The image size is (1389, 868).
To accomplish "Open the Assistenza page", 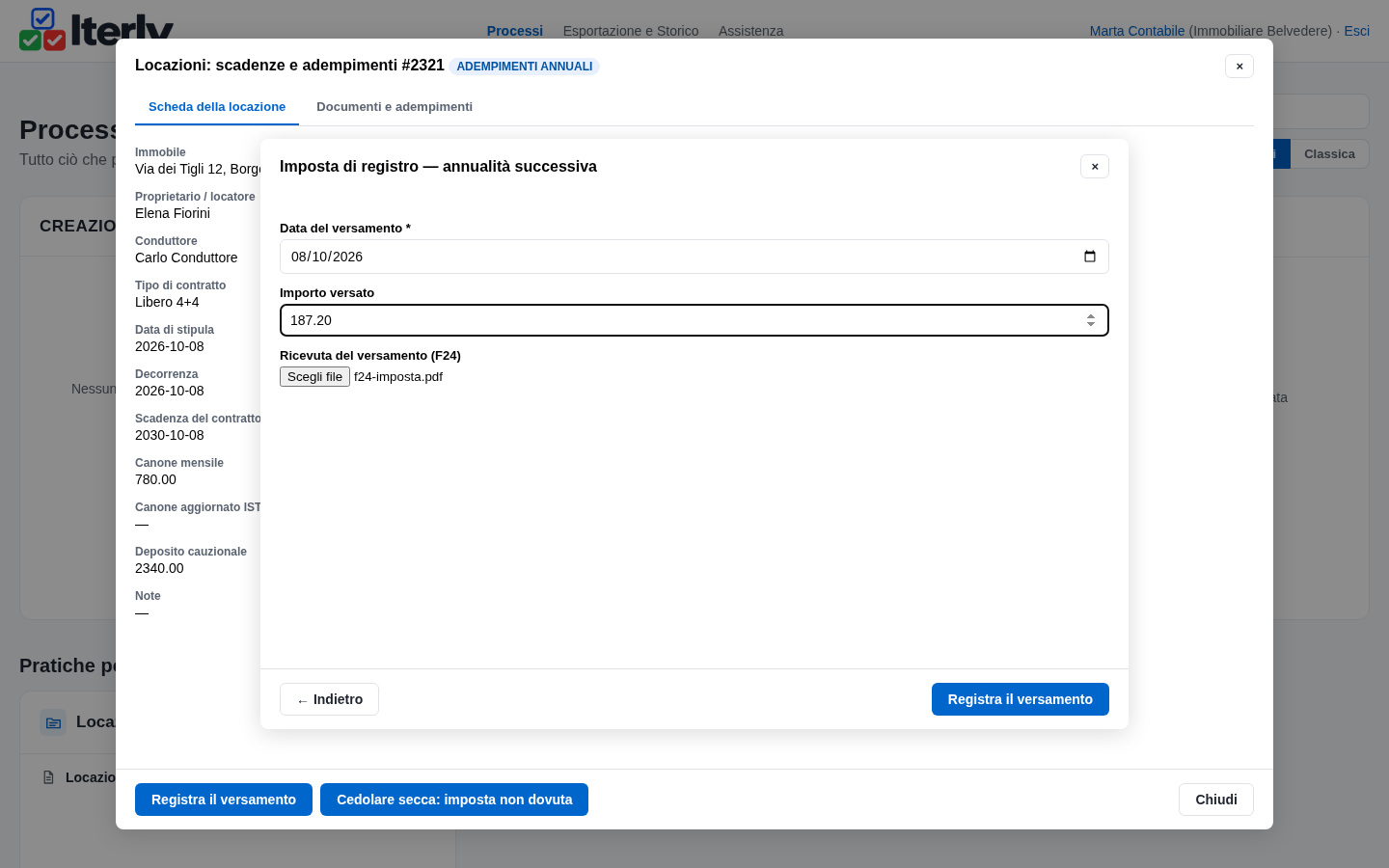I will pos(750,31).
